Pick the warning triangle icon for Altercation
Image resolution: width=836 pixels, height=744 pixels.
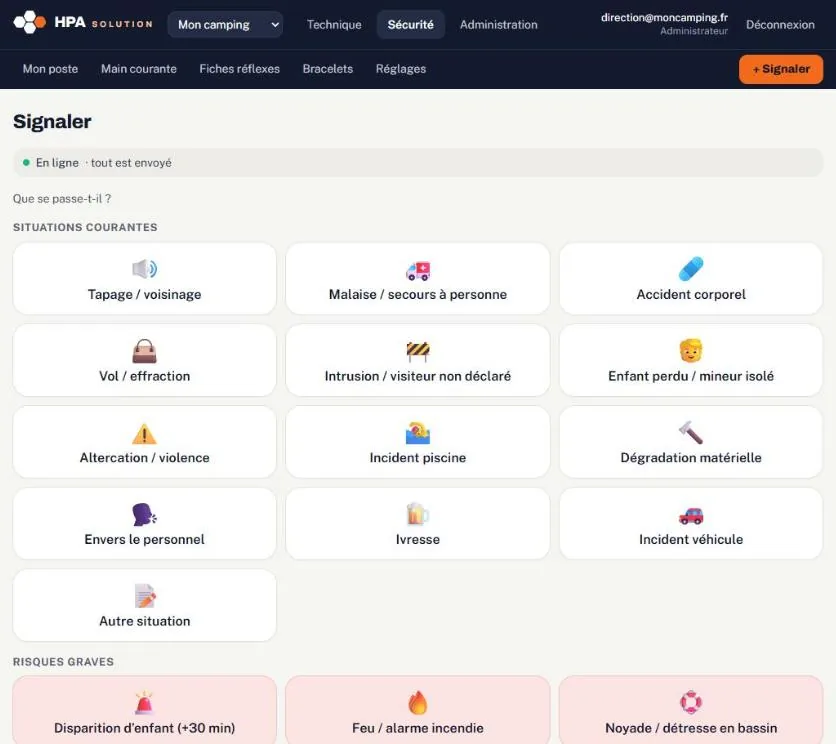tap(144, 433)
